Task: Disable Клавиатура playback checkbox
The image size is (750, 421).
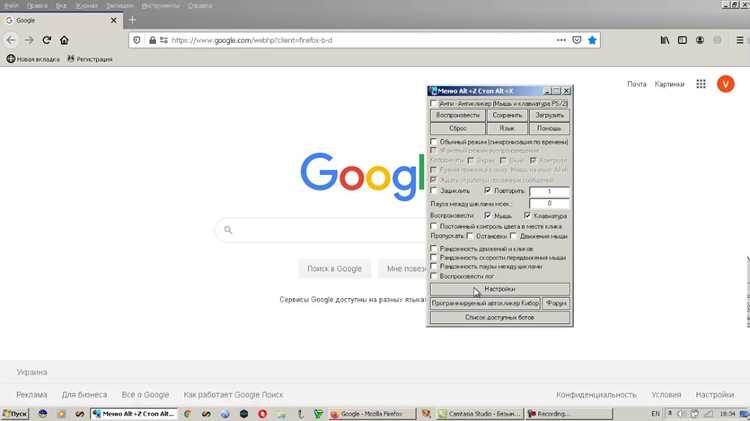Action: [527, 216]
